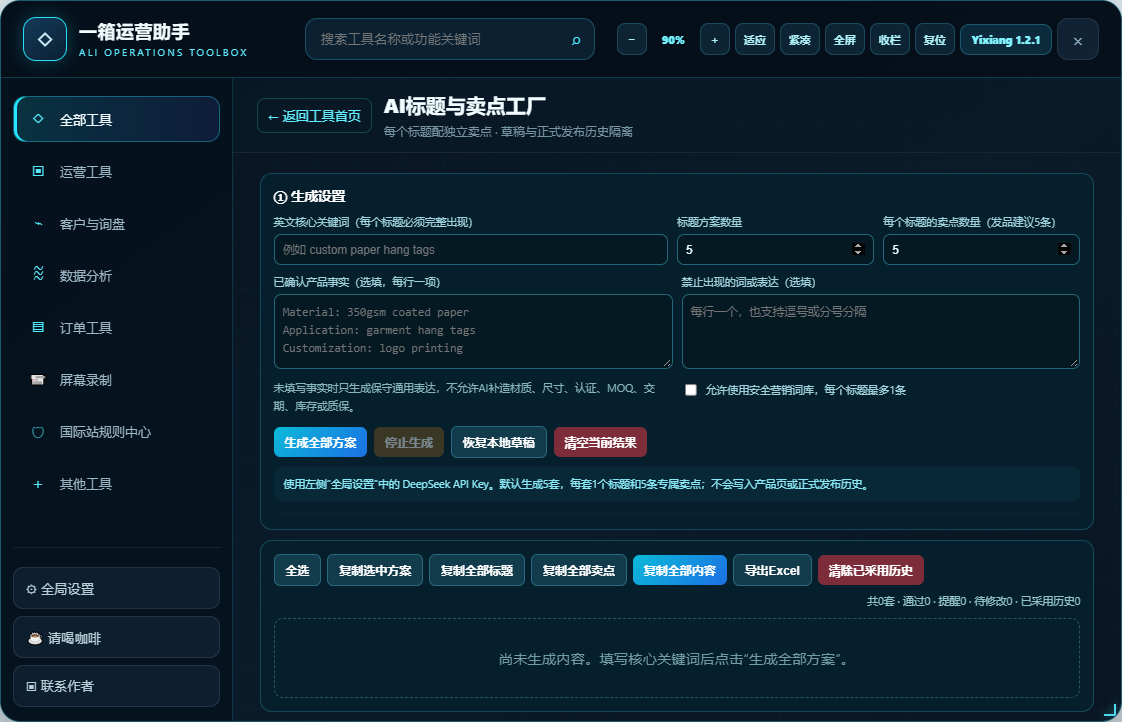Focus the 禁止出现的词或表达 textarea
Viewport: 1122px width, 722px height.
point(881,331)
